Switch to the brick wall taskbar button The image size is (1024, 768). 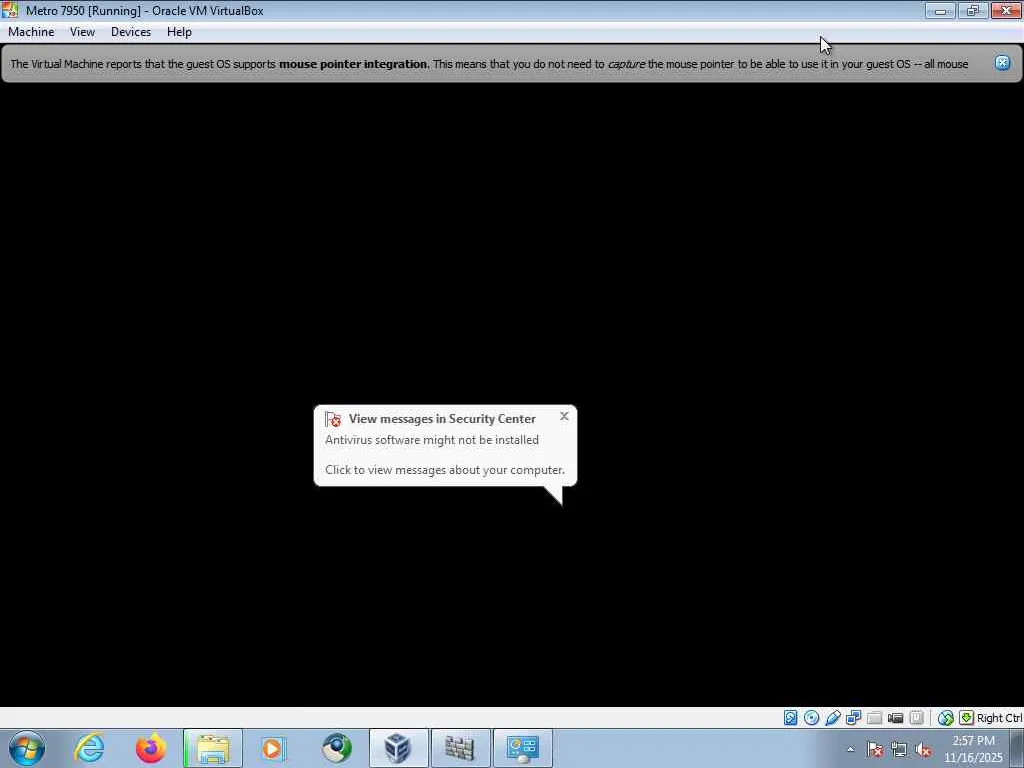click(x=460, y=748)
